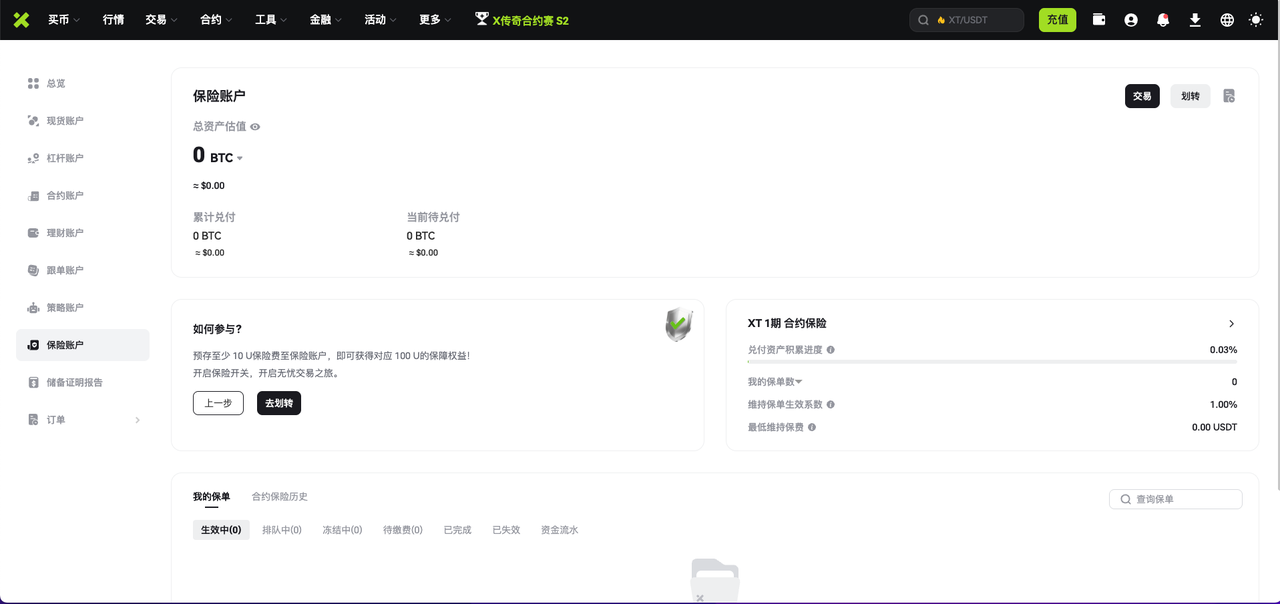Open the 合约 top menu
Viewport: 1280px width, 604px height.
216,20
